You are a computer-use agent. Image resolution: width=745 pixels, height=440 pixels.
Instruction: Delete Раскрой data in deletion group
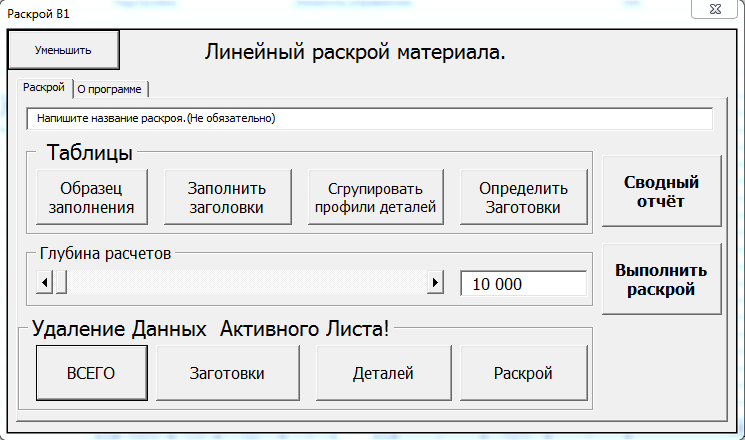click(524, 373)
